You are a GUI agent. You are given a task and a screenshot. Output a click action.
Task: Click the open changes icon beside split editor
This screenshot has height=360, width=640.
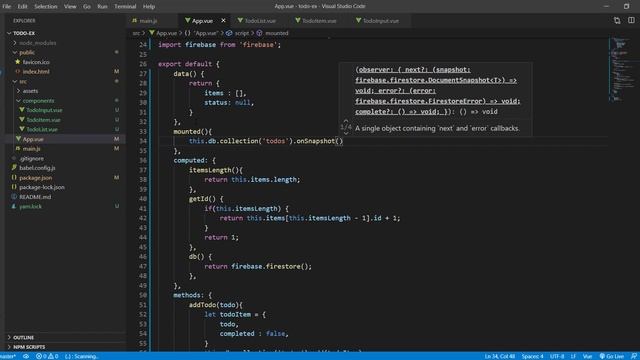pyautogui.click(x=617, y=20)
